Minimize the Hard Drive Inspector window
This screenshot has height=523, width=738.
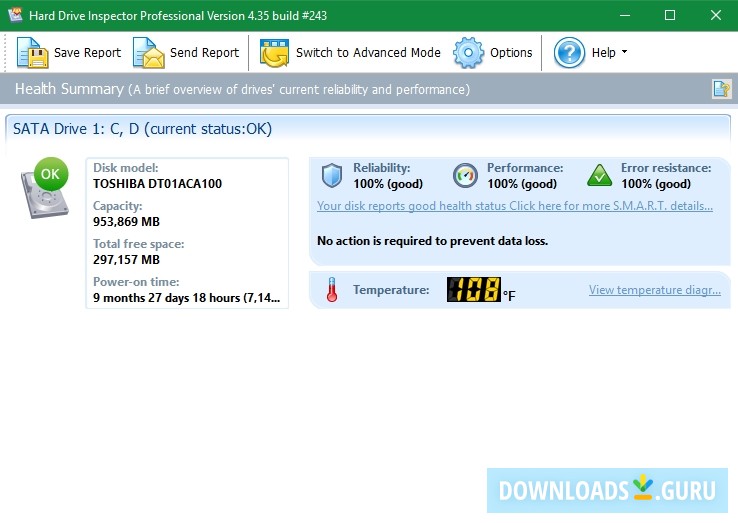(x=625, y=15)
